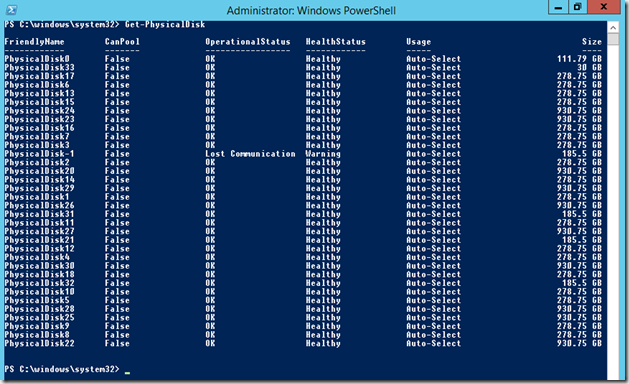The height and width of the screenshot is (384, 629).
Task: Click the Administrator: Windows PowerShell title text
Action: click(311, 10)
